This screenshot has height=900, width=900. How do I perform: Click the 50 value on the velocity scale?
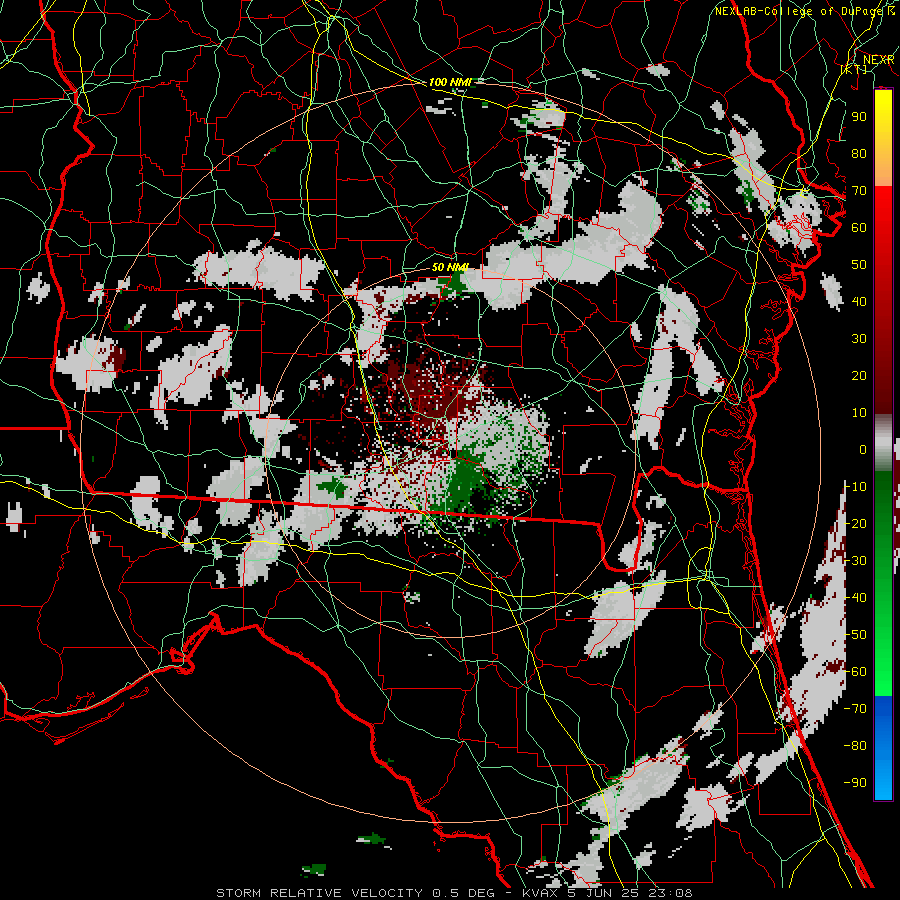pos(859,265)
